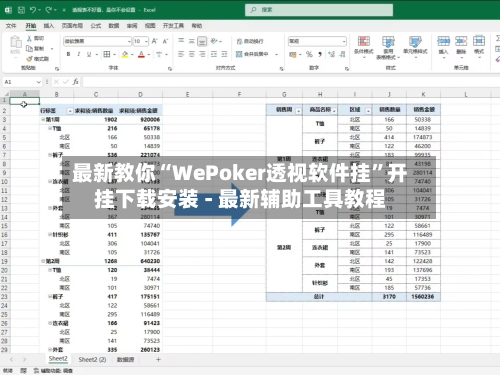
Task: Open the 区域 column filter dropdown
Action: click(x=368, y=111)
